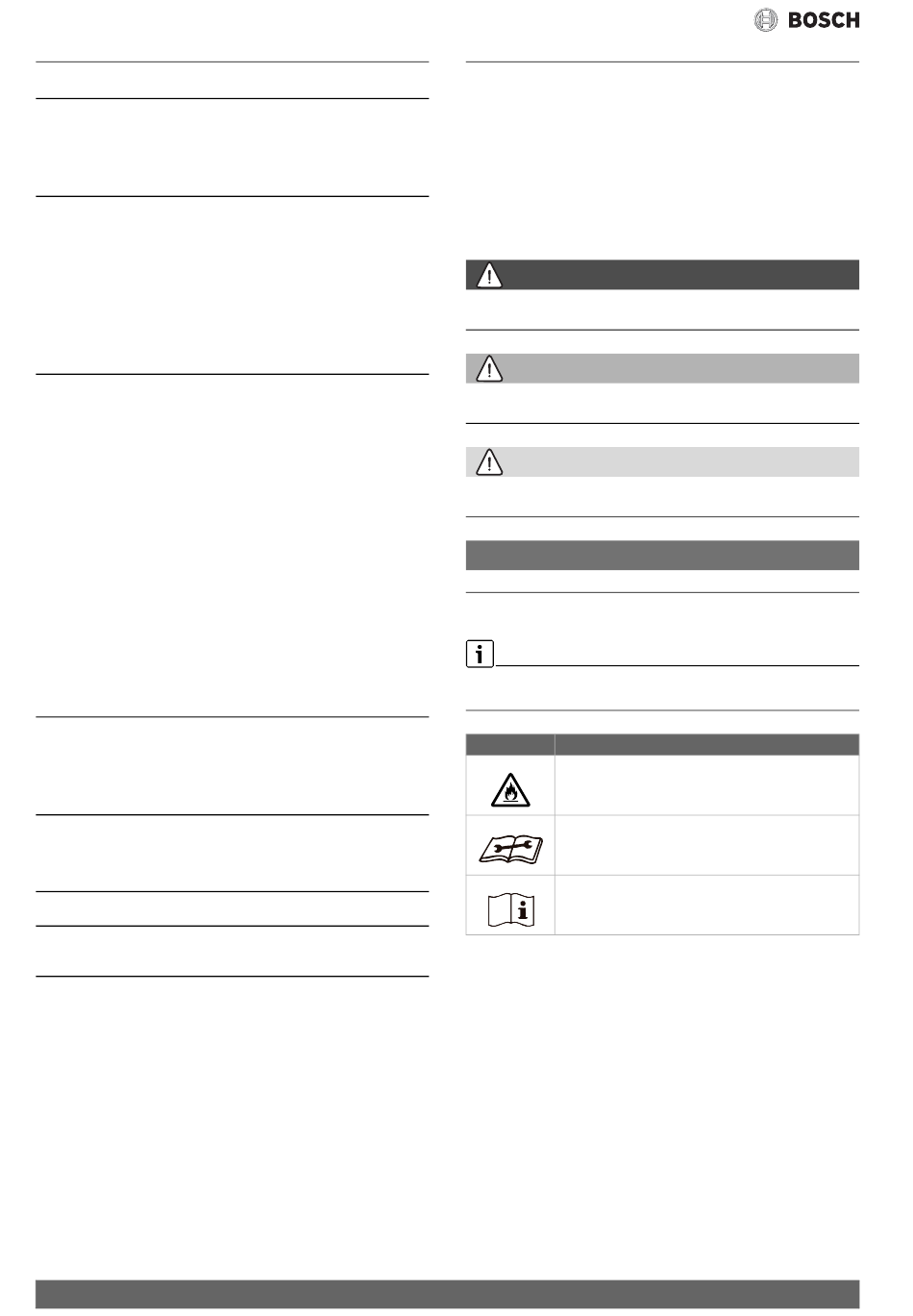Click the empty cell beside the flame symbol
The height and width of the screenshot is (1316, 913).
point(706,785)
